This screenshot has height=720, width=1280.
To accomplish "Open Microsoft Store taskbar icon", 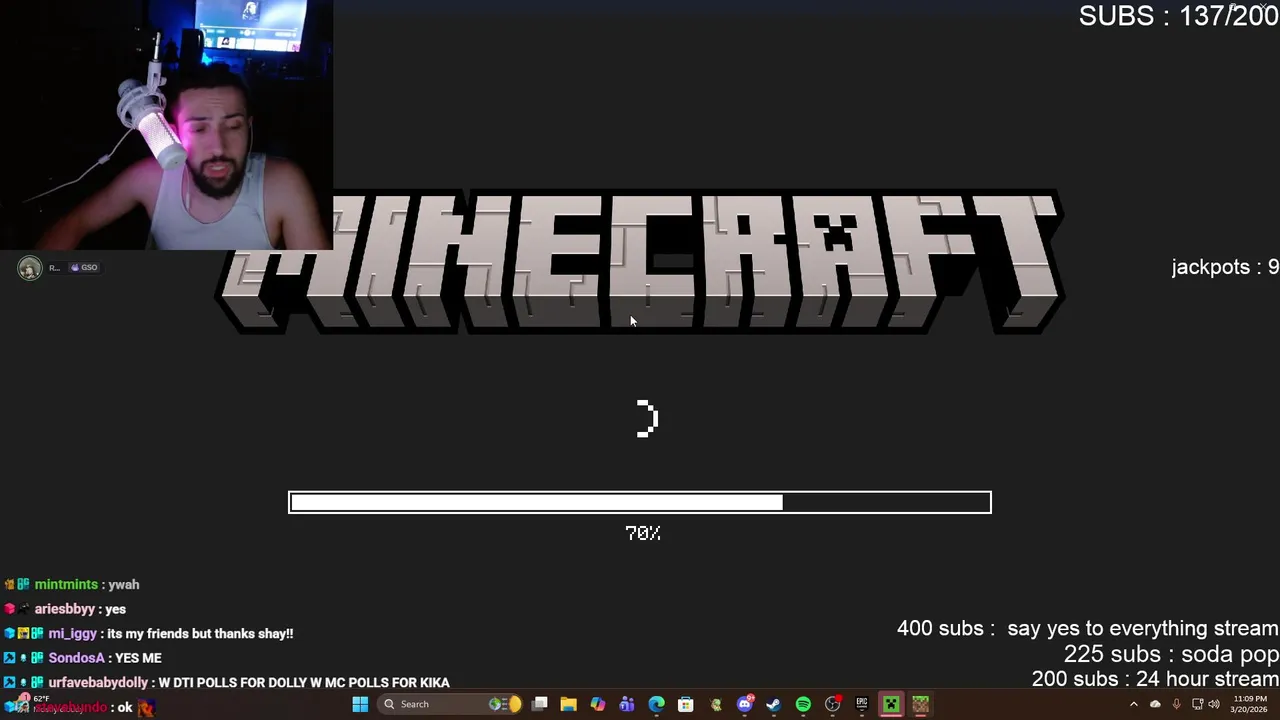I will point(686,704).
